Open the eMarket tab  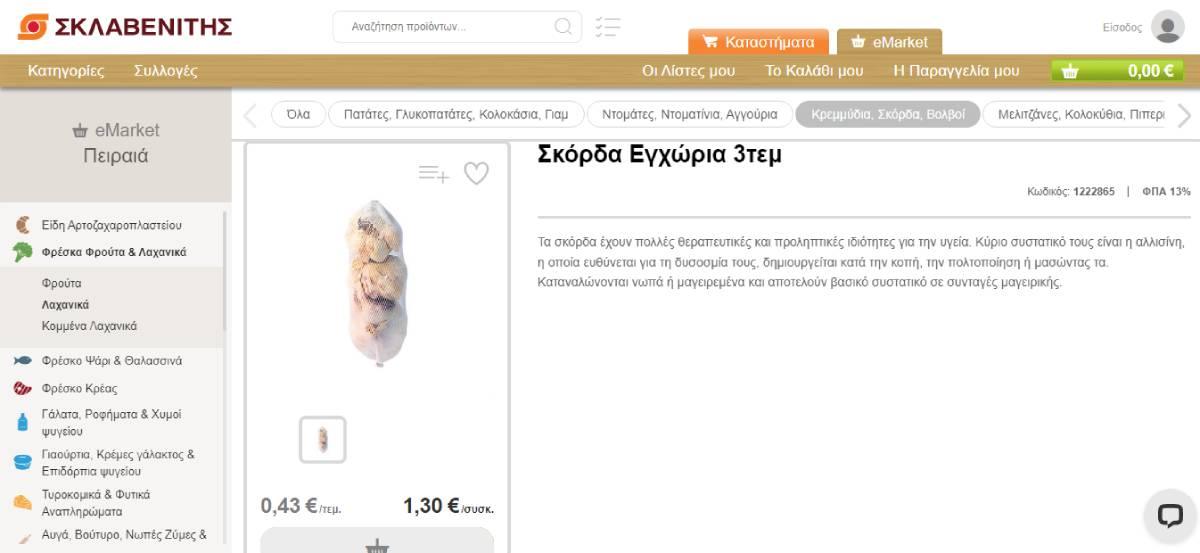point(889,42)
